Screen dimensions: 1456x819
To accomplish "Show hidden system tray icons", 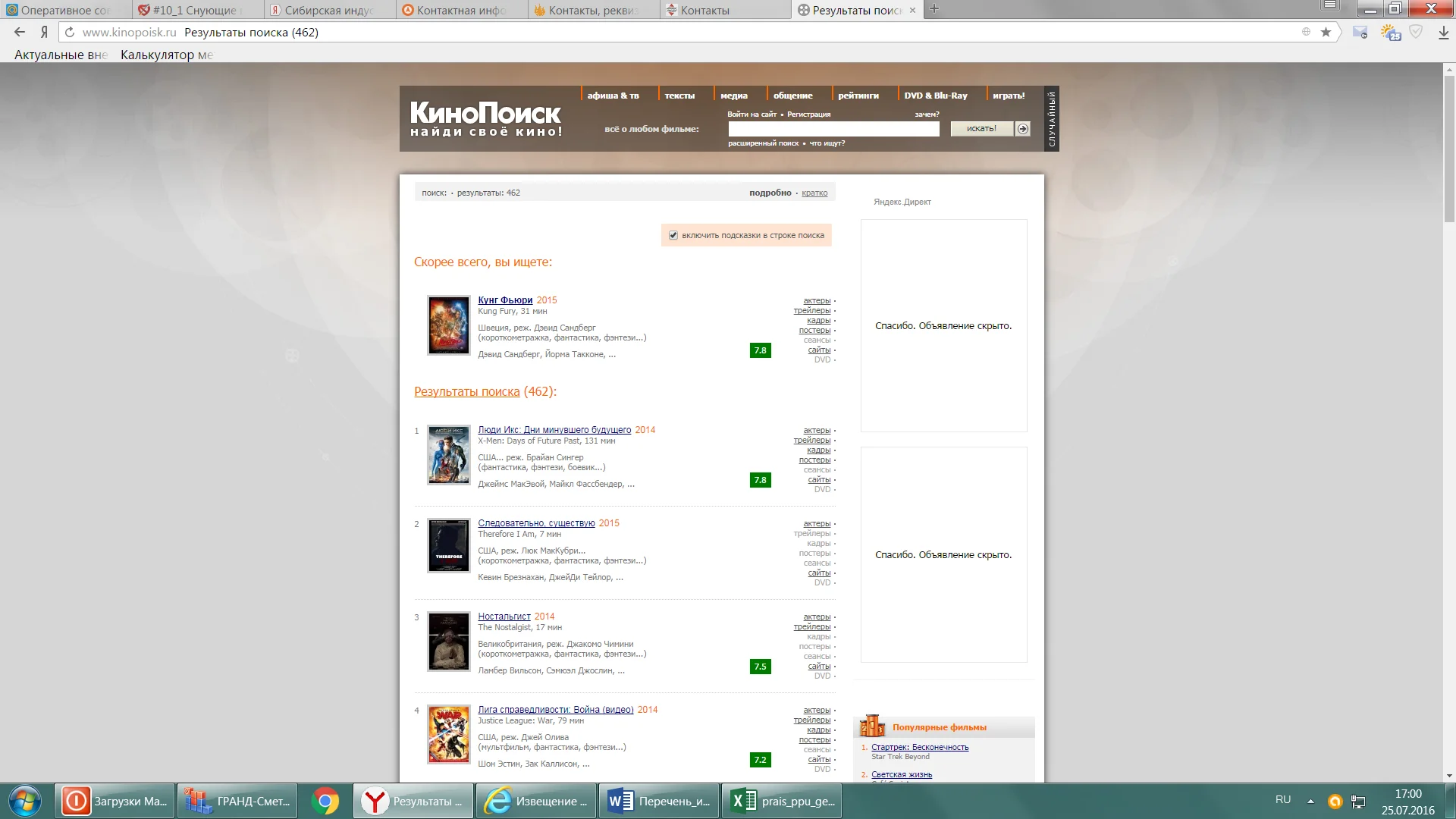I will (x=1310, y=801).
